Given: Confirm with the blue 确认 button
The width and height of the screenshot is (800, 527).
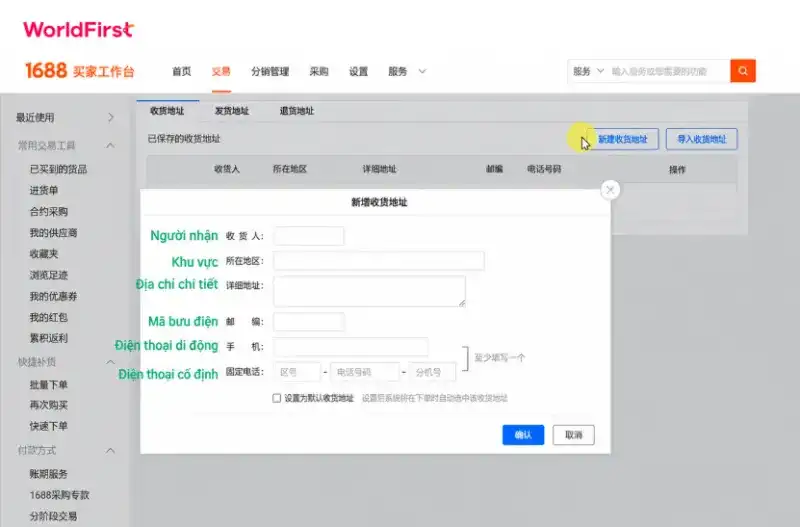Looking at the screenshot, I should pyautogui.click(x=523, y=435).
